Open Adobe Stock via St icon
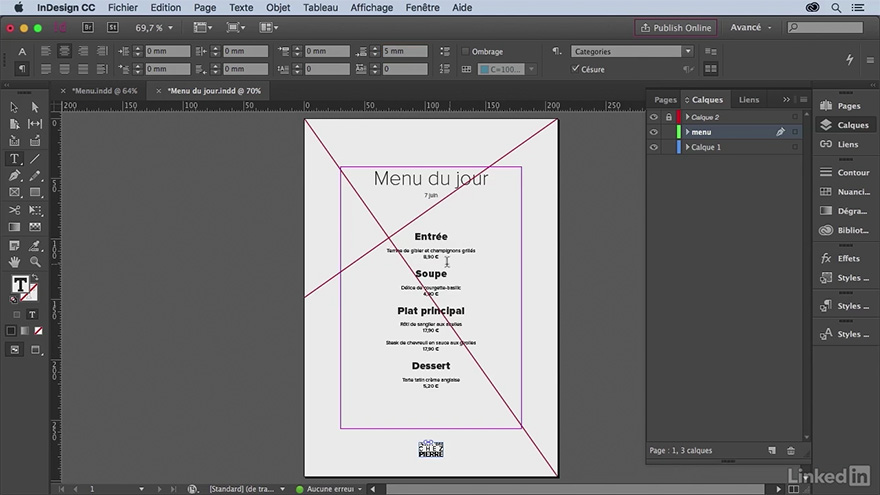Image resolution: width=880 pixels, height=495 pixels. (112, 28)
